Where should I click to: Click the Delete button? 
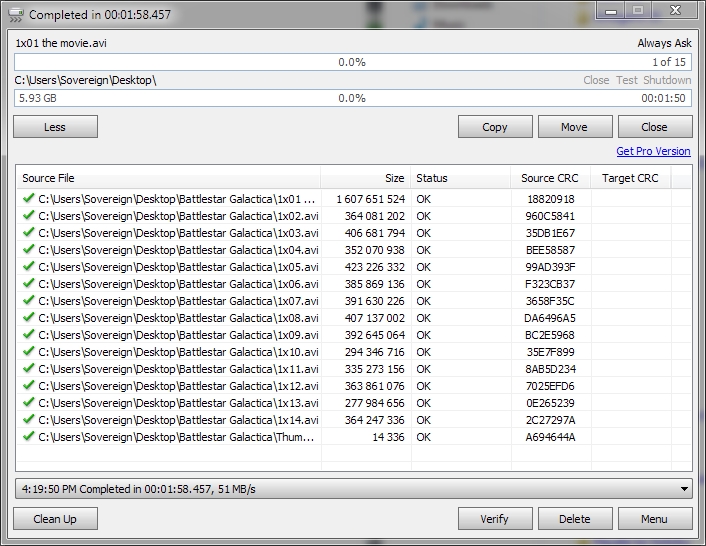pos(575,519)
